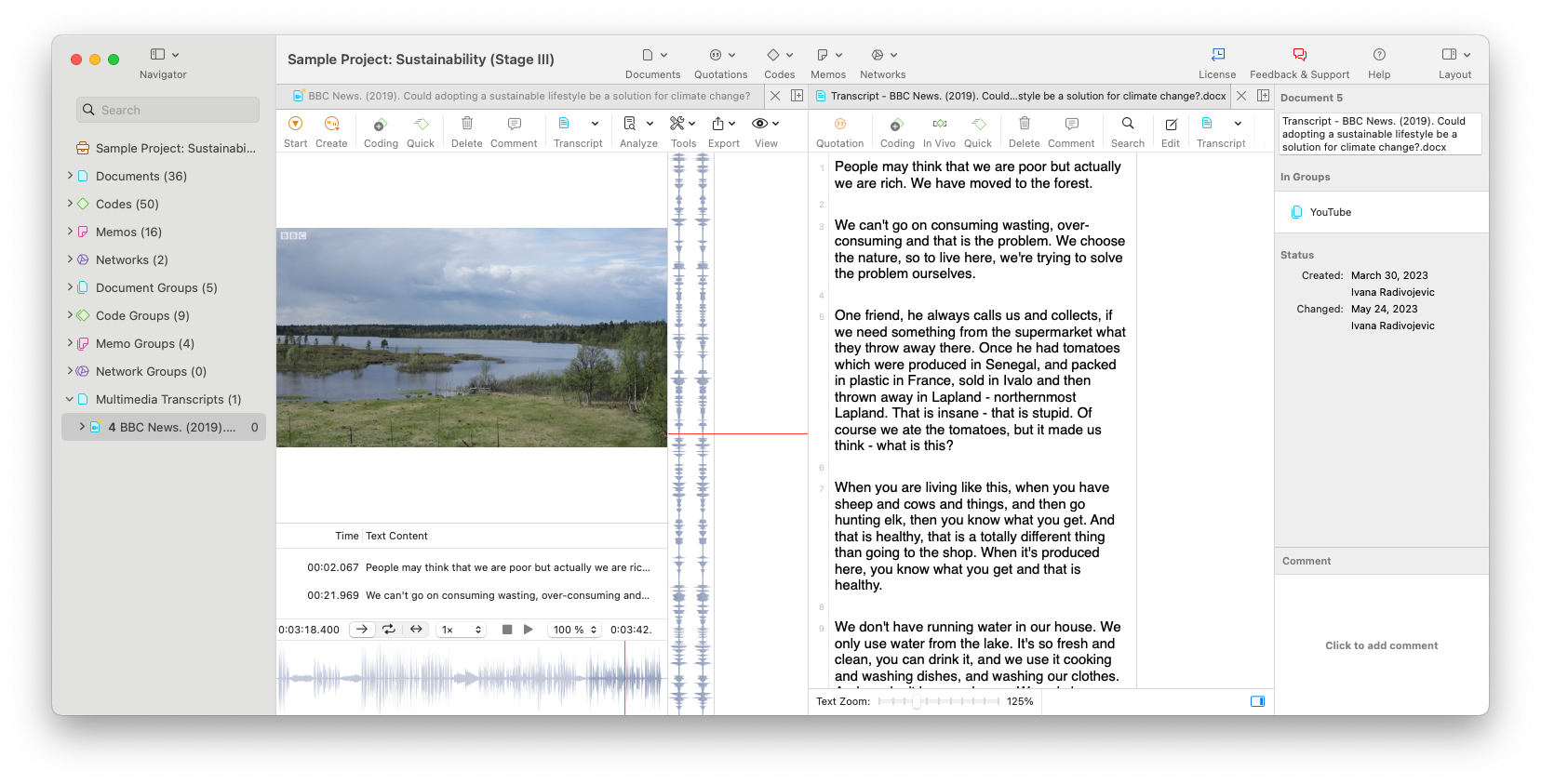Click the In Vivo coding icon

click(939, 125)
